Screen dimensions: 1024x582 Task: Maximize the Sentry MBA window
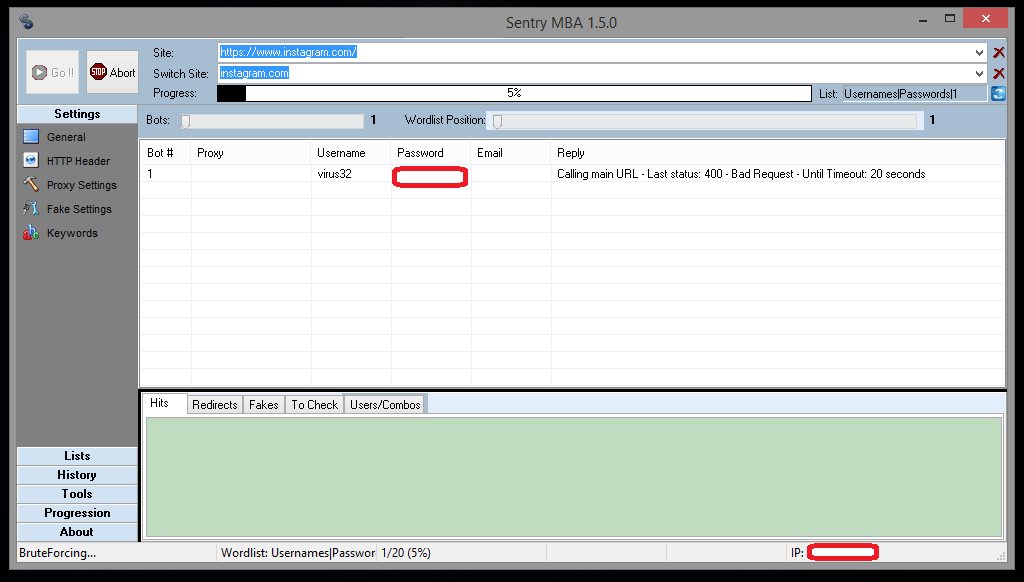[x=950, y=19]
